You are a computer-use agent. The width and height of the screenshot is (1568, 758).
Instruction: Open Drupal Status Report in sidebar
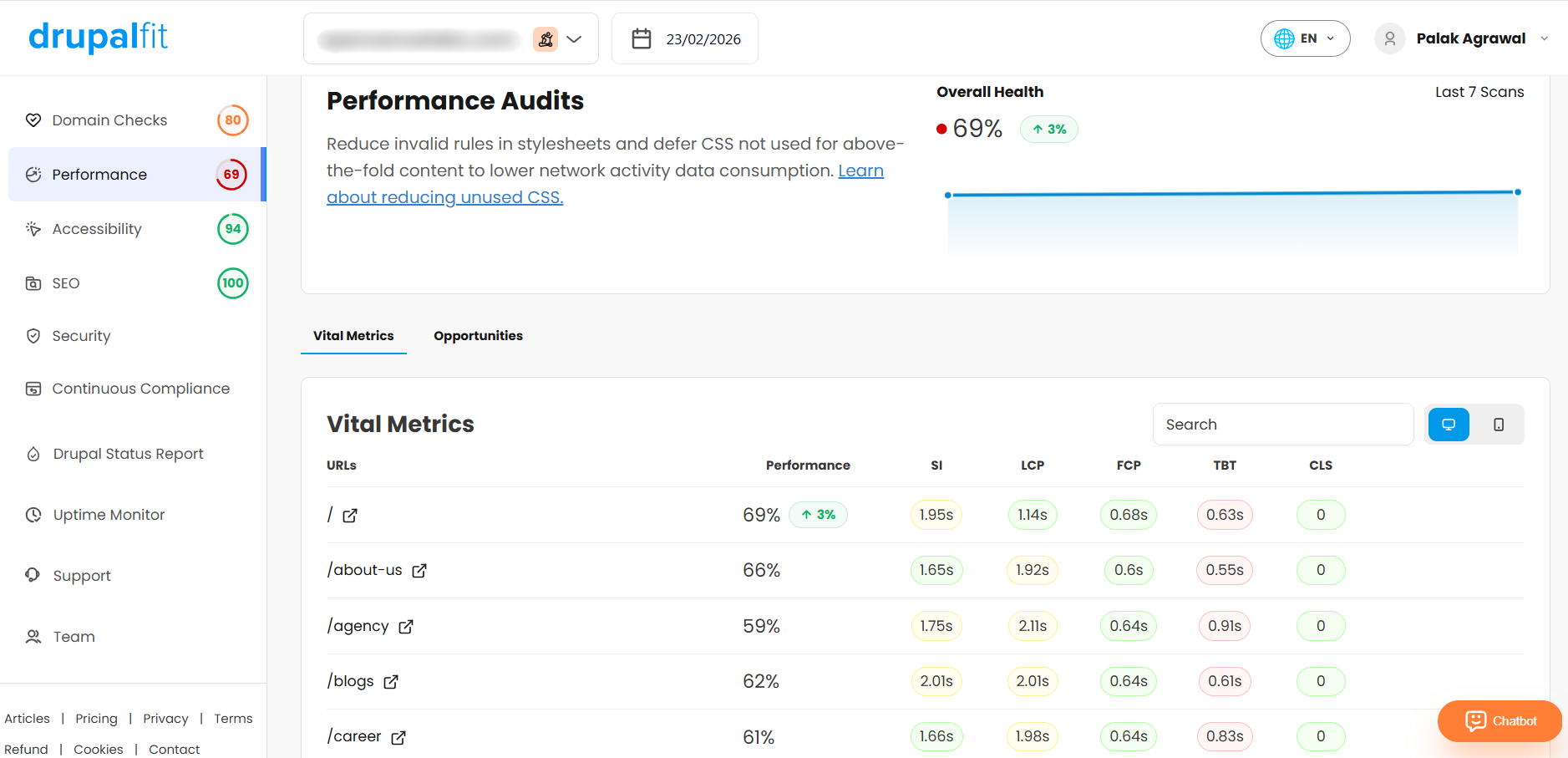[x=128, y=454]
